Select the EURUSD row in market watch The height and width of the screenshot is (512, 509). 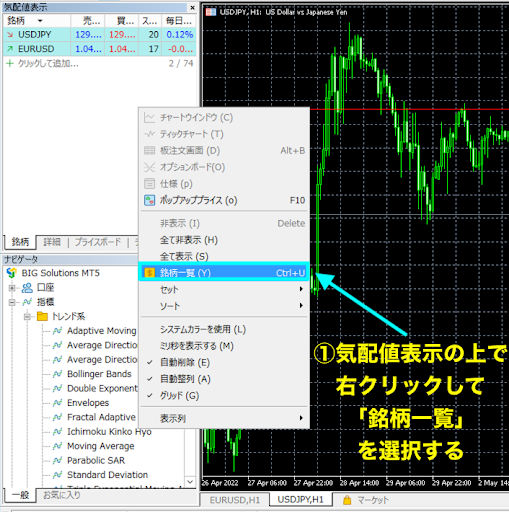[x=99, y=49]
